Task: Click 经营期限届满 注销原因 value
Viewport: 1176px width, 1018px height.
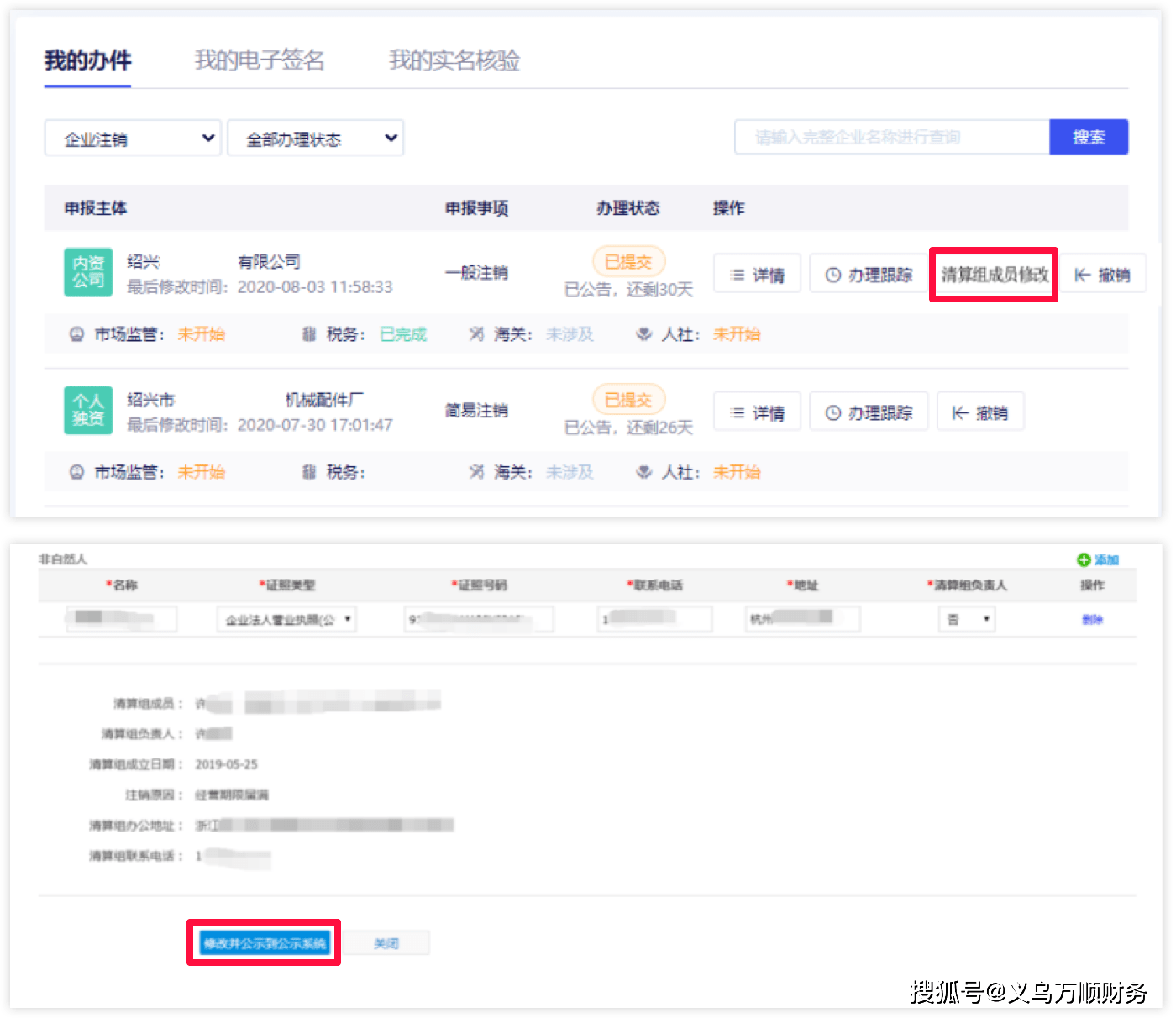Action: click(x=232, y=795)
